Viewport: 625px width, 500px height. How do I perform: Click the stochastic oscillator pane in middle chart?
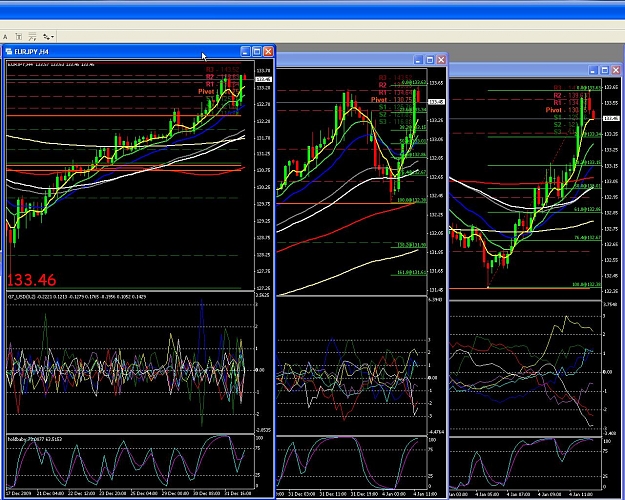point(352,463)
